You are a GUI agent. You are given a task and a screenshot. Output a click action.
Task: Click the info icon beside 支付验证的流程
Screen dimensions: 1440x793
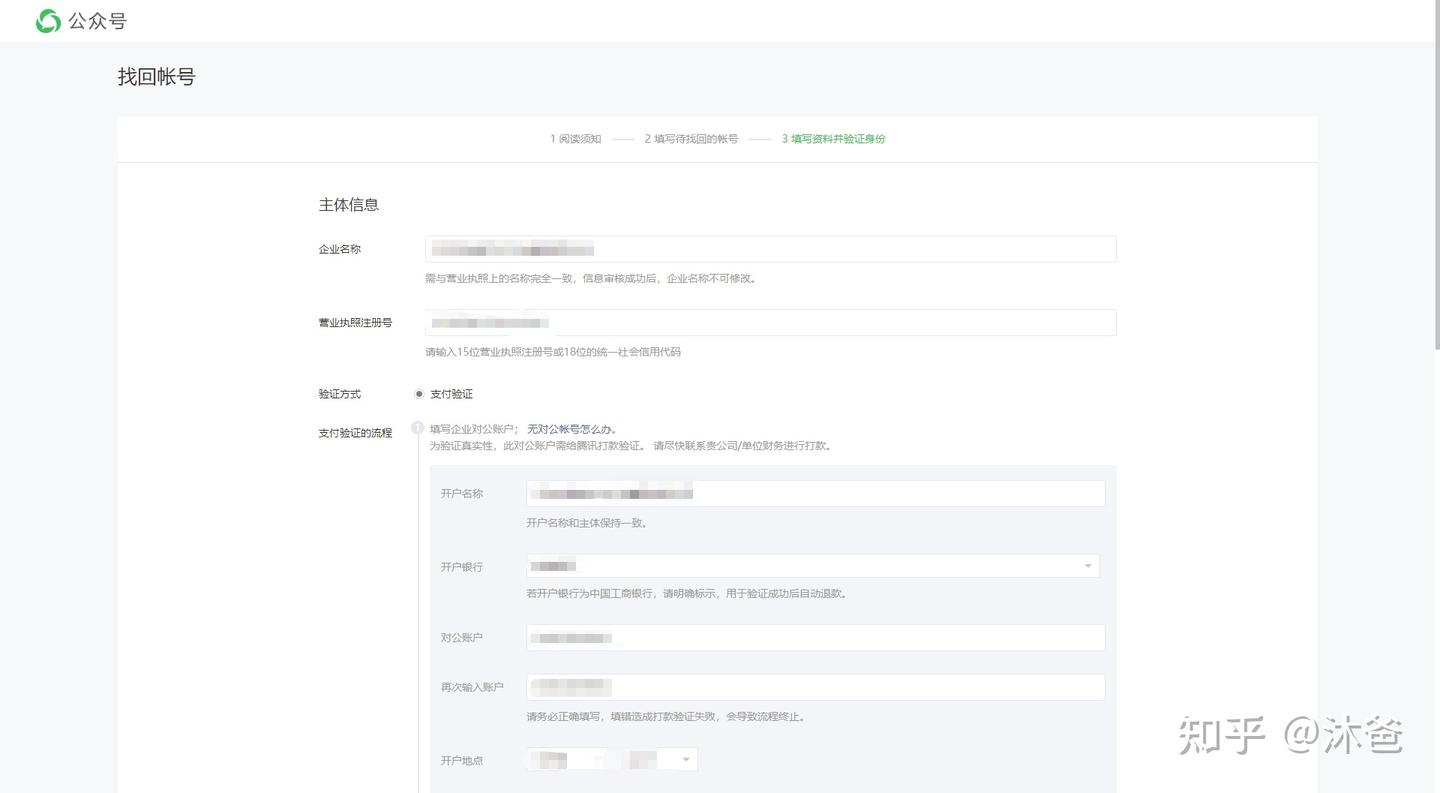pyautogui.click(x=418, y=428)
